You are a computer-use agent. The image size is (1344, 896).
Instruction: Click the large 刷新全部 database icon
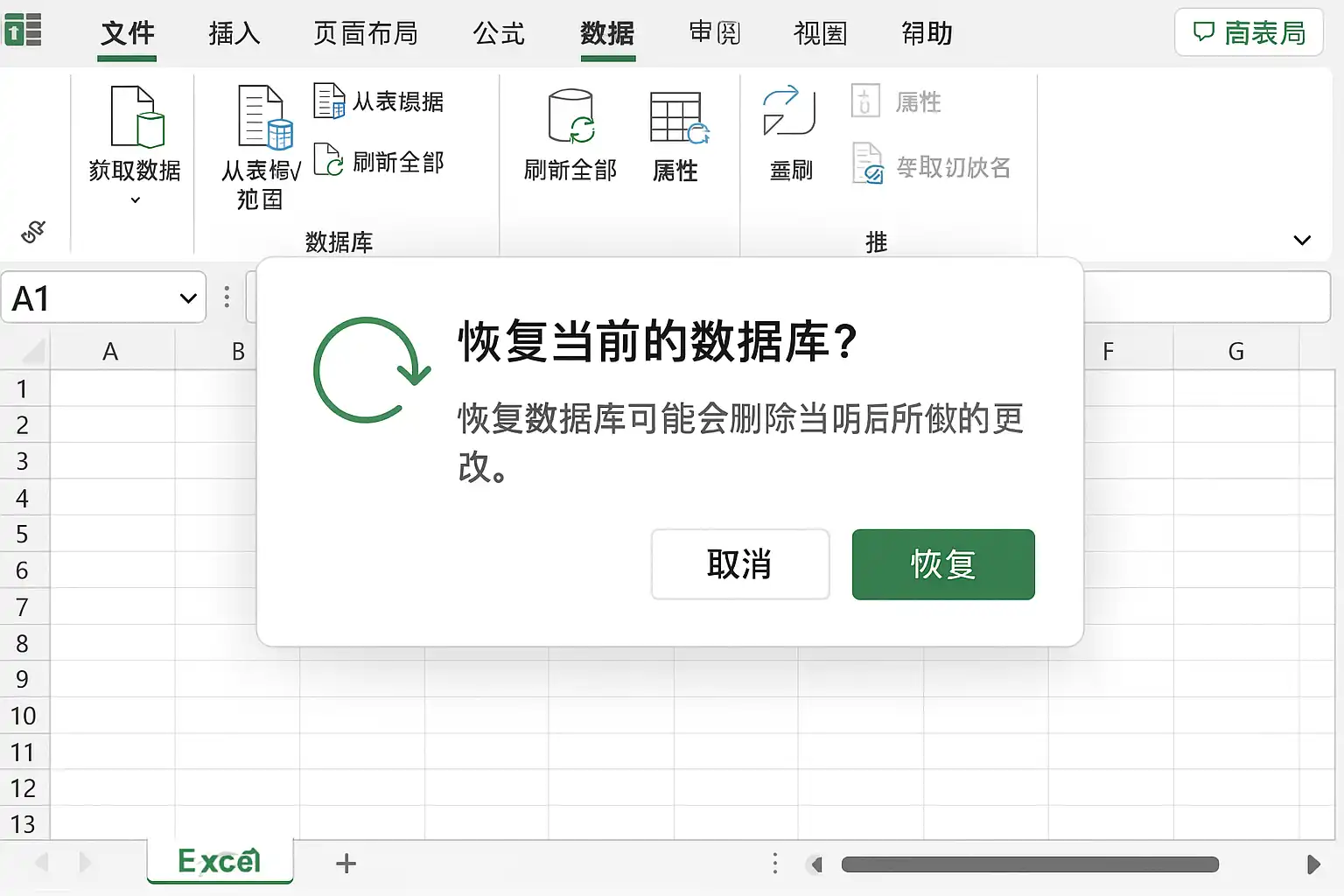tap(571, 116)
